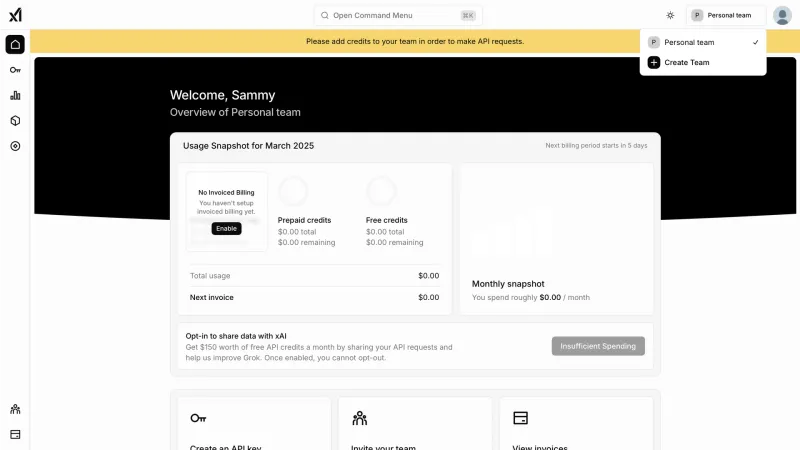Click 'Usage Snapshot for March 2025' title
Image resolution: width=800 pixels, height=450 pixels.
(248, 145)
